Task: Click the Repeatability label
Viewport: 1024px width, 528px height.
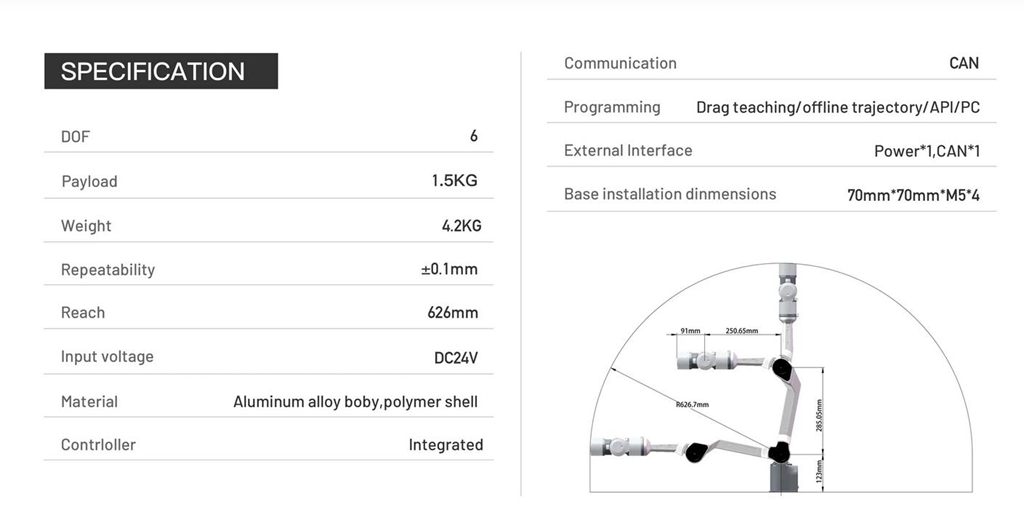Action: pos(108,270)
